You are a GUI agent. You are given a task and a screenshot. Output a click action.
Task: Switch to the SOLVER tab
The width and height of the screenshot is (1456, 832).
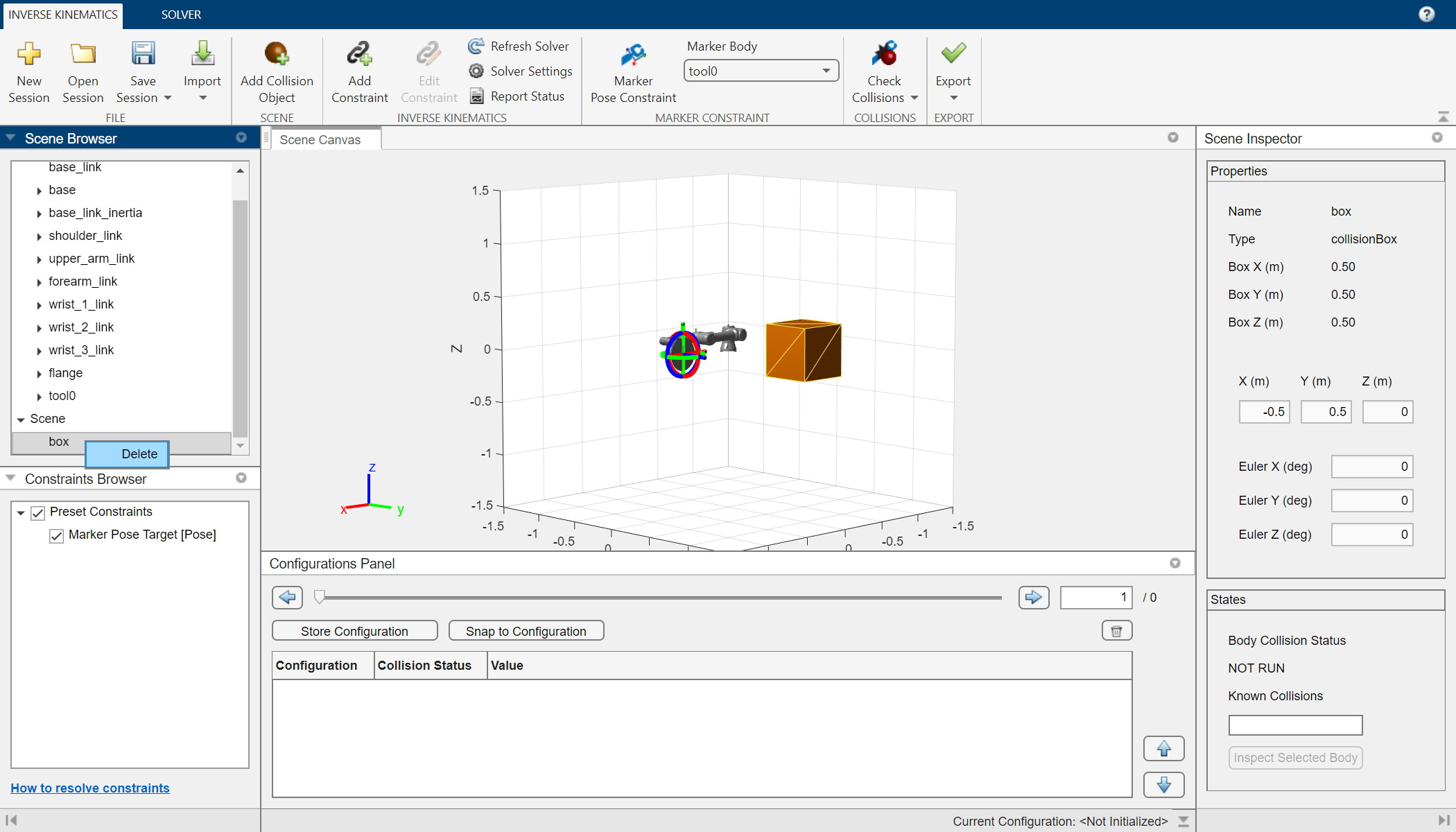click(x=181, y=15)
